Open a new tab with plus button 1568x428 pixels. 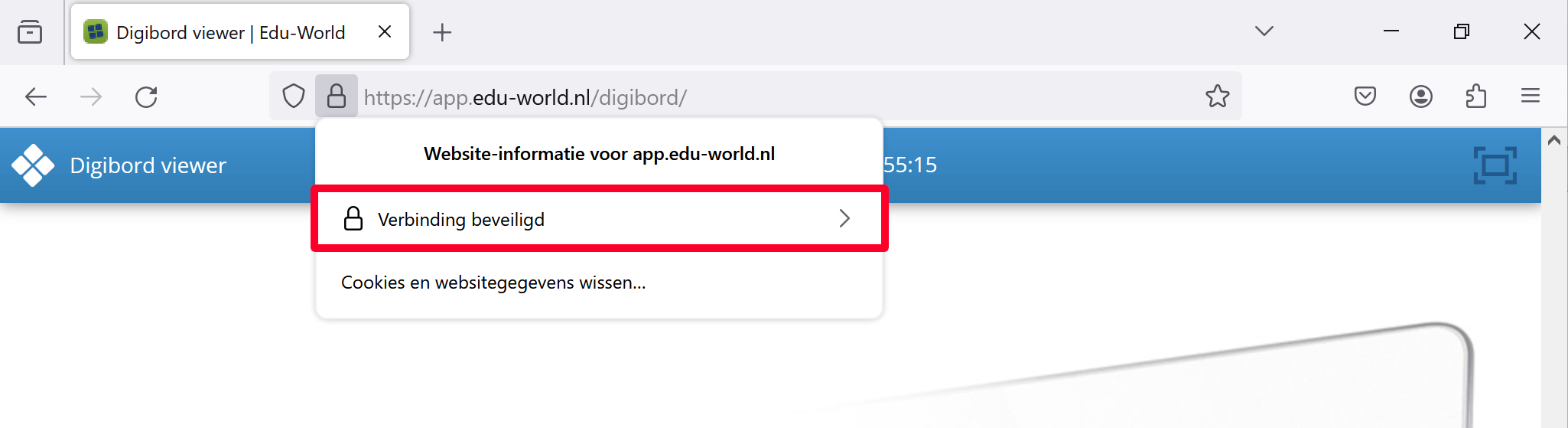pos(442,32)
